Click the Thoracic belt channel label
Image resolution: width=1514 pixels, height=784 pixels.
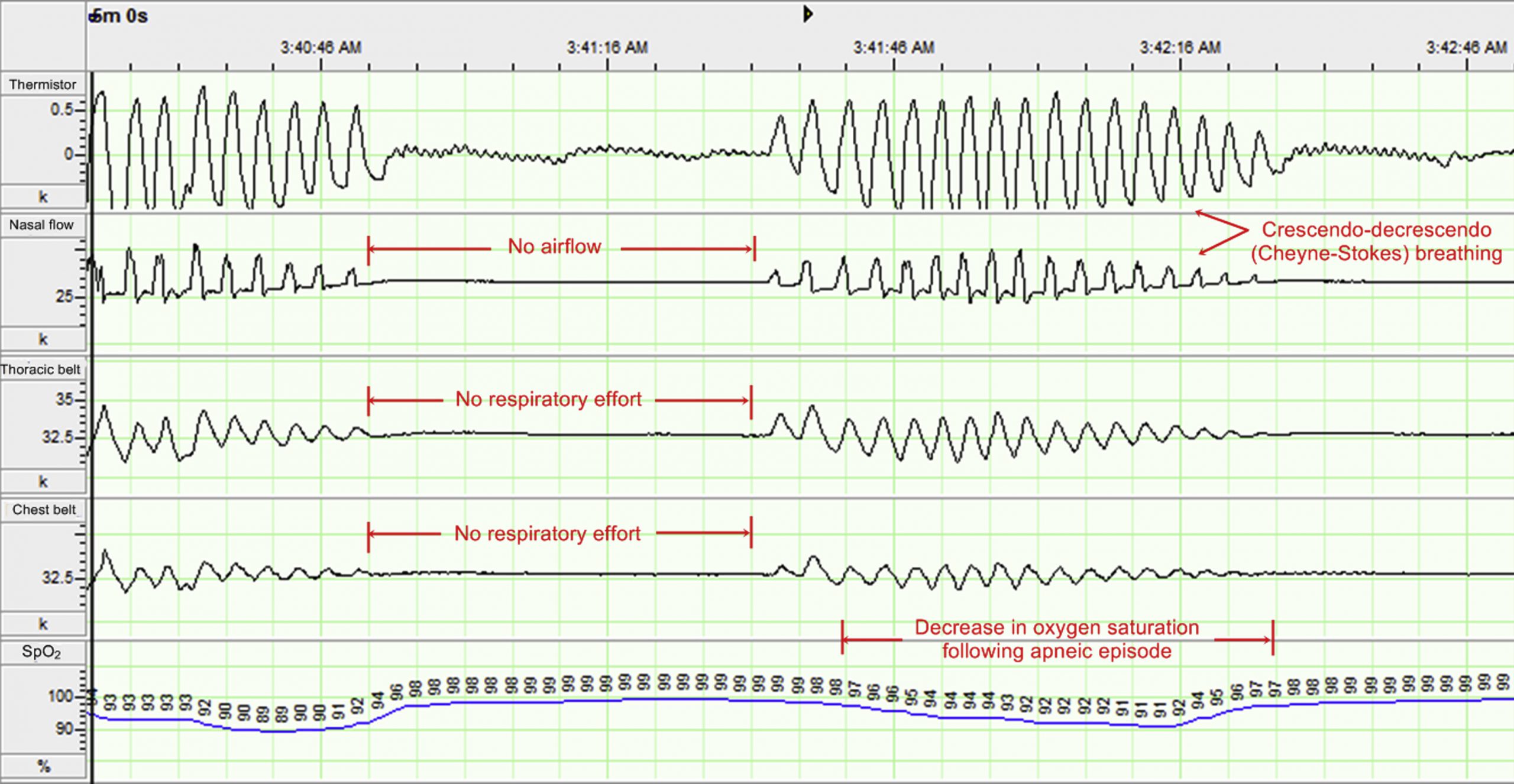coord(41,370)
